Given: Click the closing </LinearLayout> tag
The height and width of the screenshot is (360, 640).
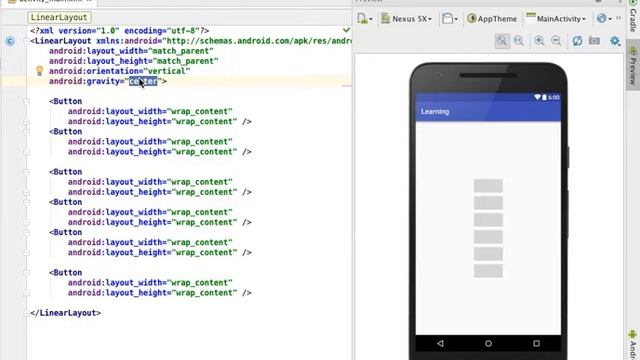Looking at the screenshot, I should (x=65, y=313).
